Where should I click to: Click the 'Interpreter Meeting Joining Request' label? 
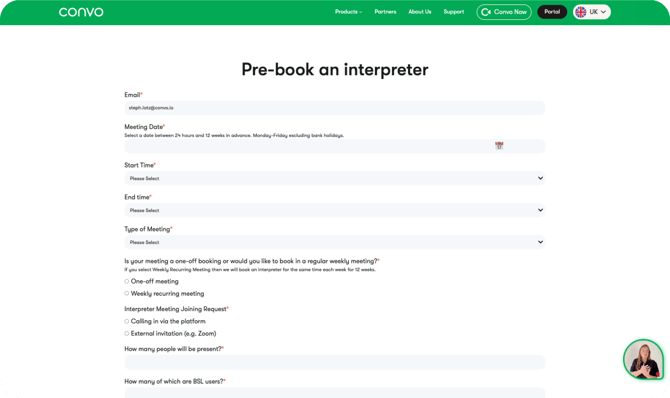(176, 309)
